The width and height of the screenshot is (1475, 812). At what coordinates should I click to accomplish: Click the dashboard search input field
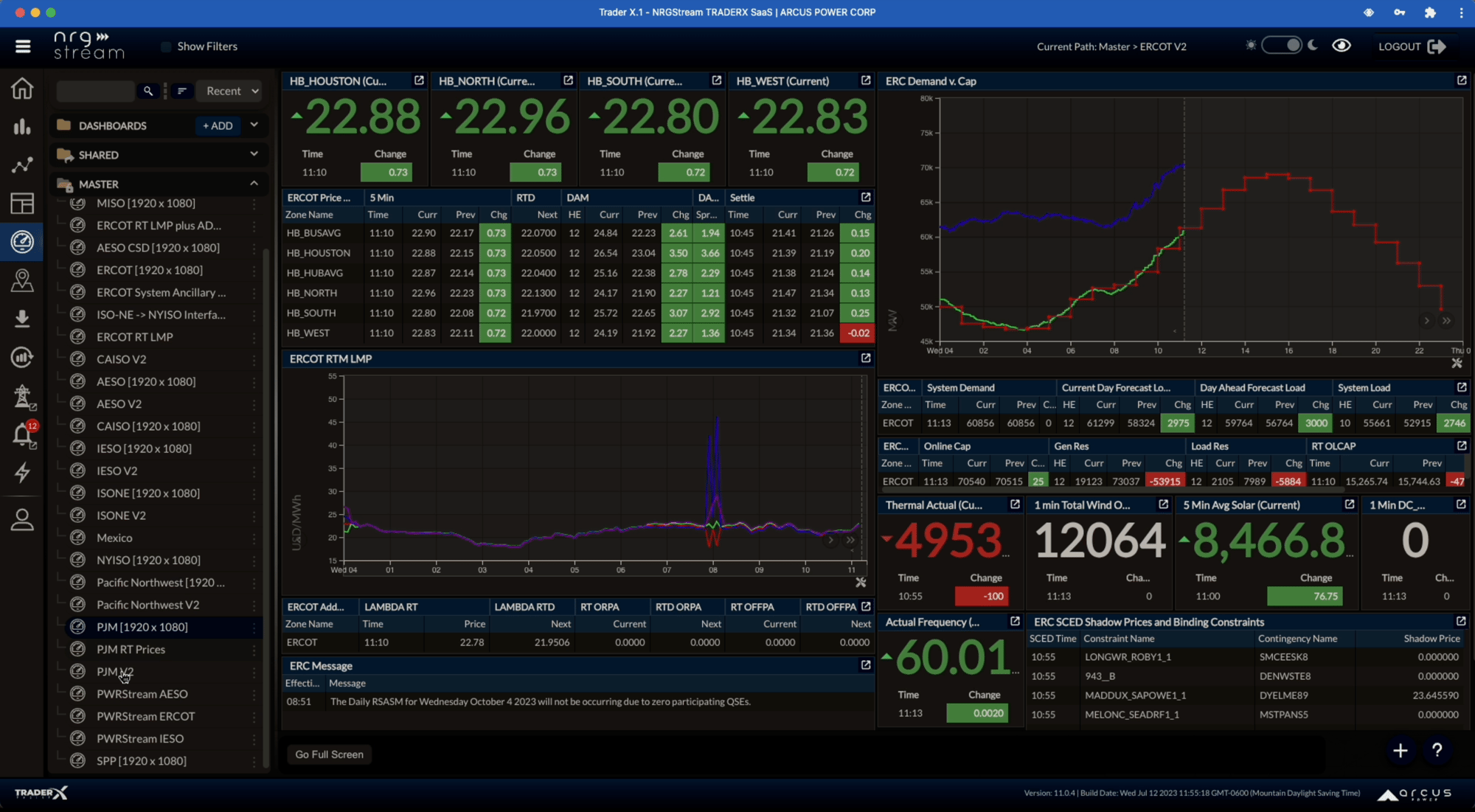point(95,91)
